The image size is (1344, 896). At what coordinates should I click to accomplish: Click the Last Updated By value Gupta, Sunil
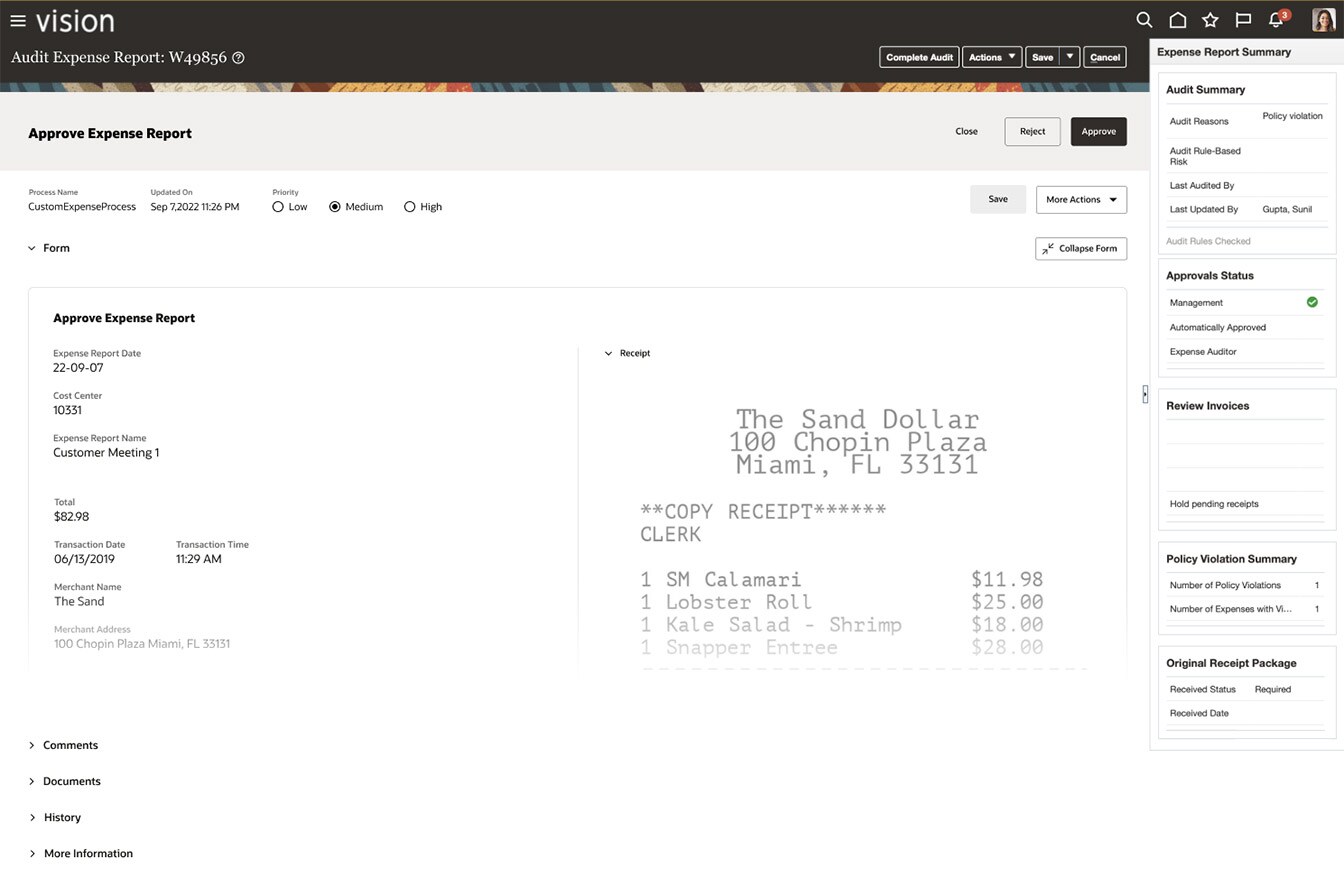(x=1287, y=210)
